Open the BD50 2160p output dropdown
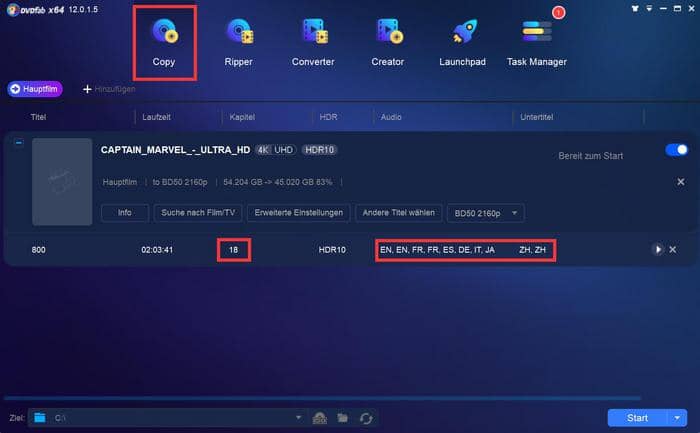The width and height of the screenshot is (700, 433). coord(485,213)
